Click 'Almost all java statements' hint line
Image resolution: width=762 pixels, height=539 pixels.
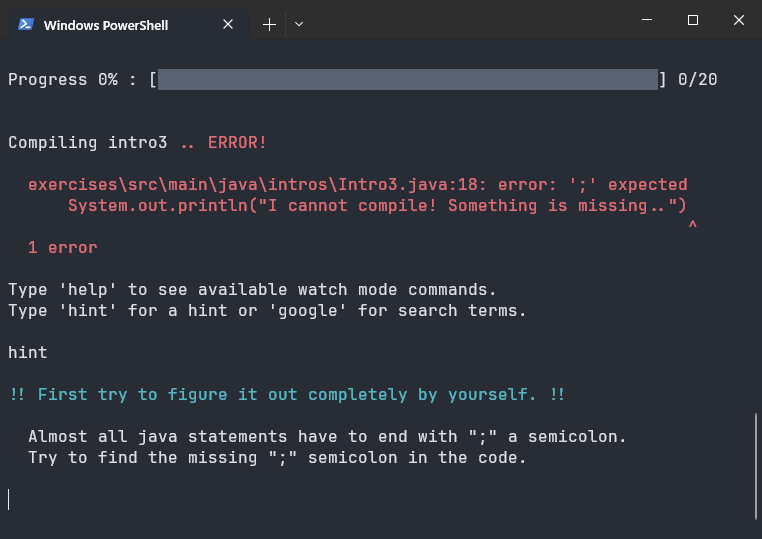point(327,436)
